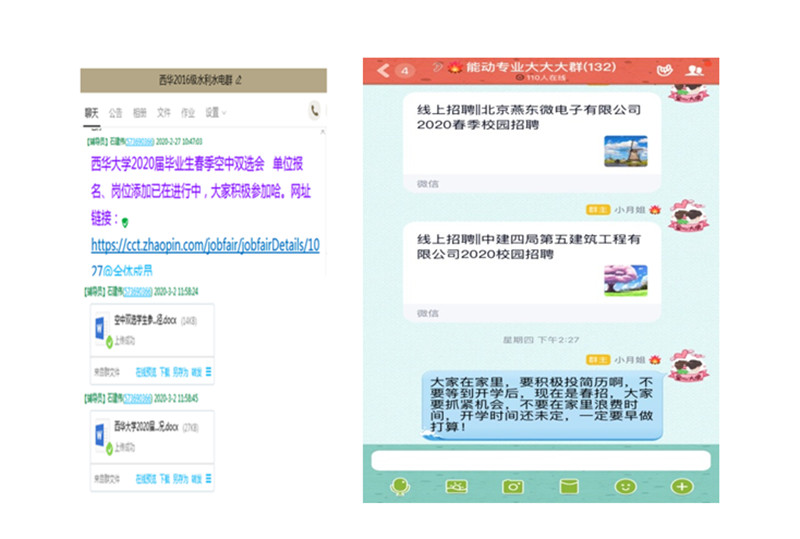Click the edit pencil next to group name
The width and height of the screenshot is (800, 539).
point(239,78)
